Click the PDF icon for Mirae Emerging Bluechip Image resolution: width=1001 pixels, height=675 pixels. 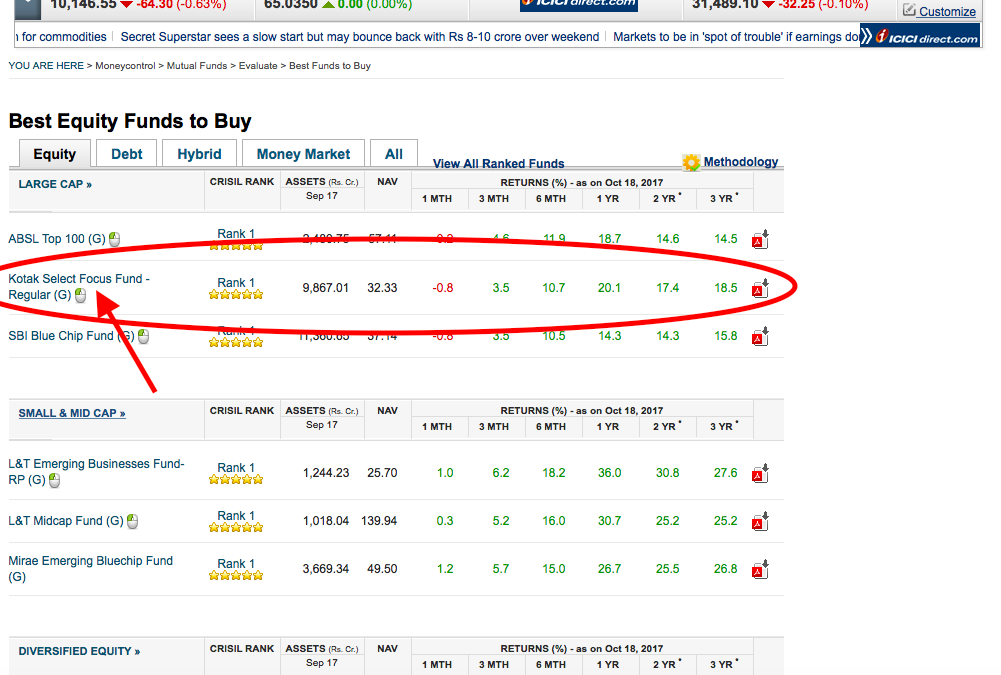[x=760, y=570]
